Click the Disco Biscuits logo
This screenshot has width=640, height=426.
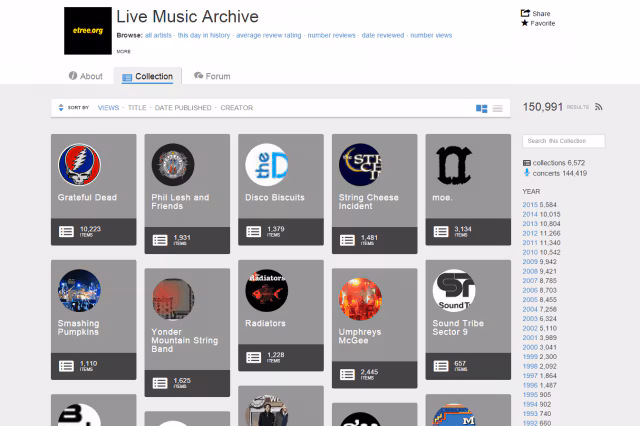pos(267,164)
